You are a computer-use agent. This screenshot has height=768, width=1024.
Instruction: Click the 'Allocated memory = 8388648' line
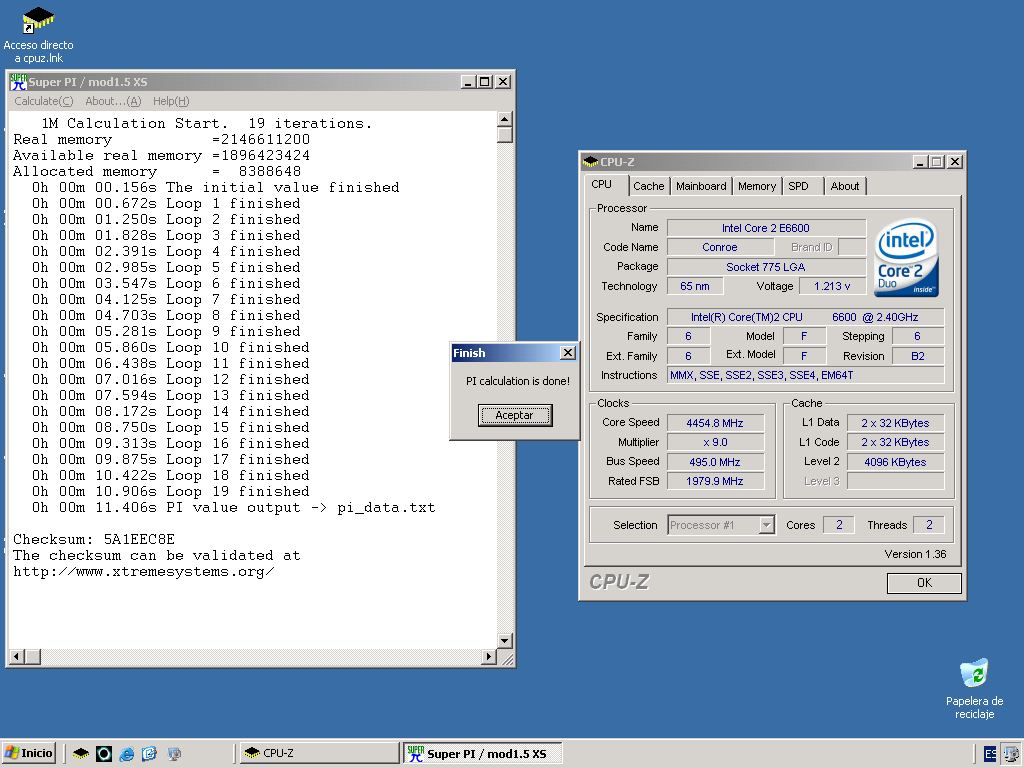click(157, 171)
